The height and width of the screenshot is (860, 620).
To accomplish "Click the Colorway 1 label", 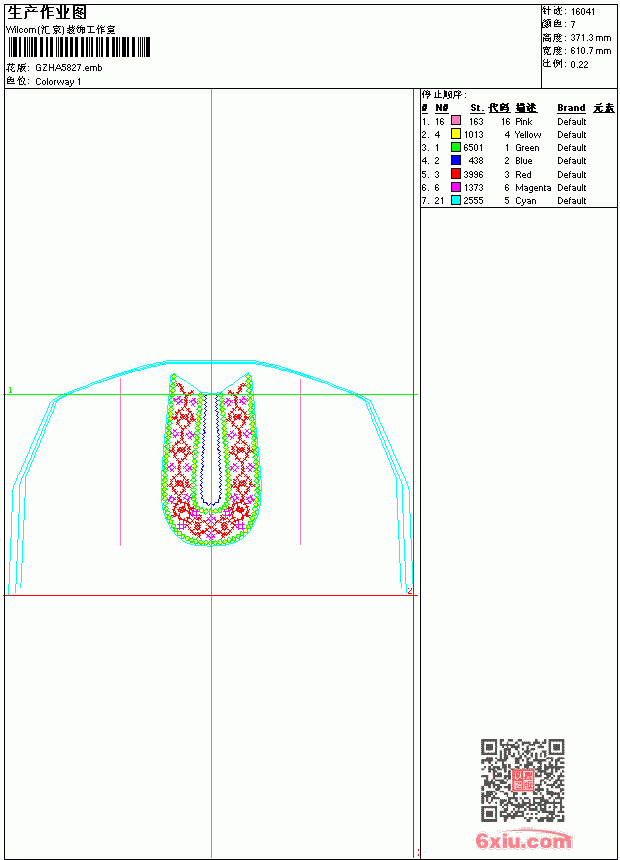I will [x=58, y=82].
